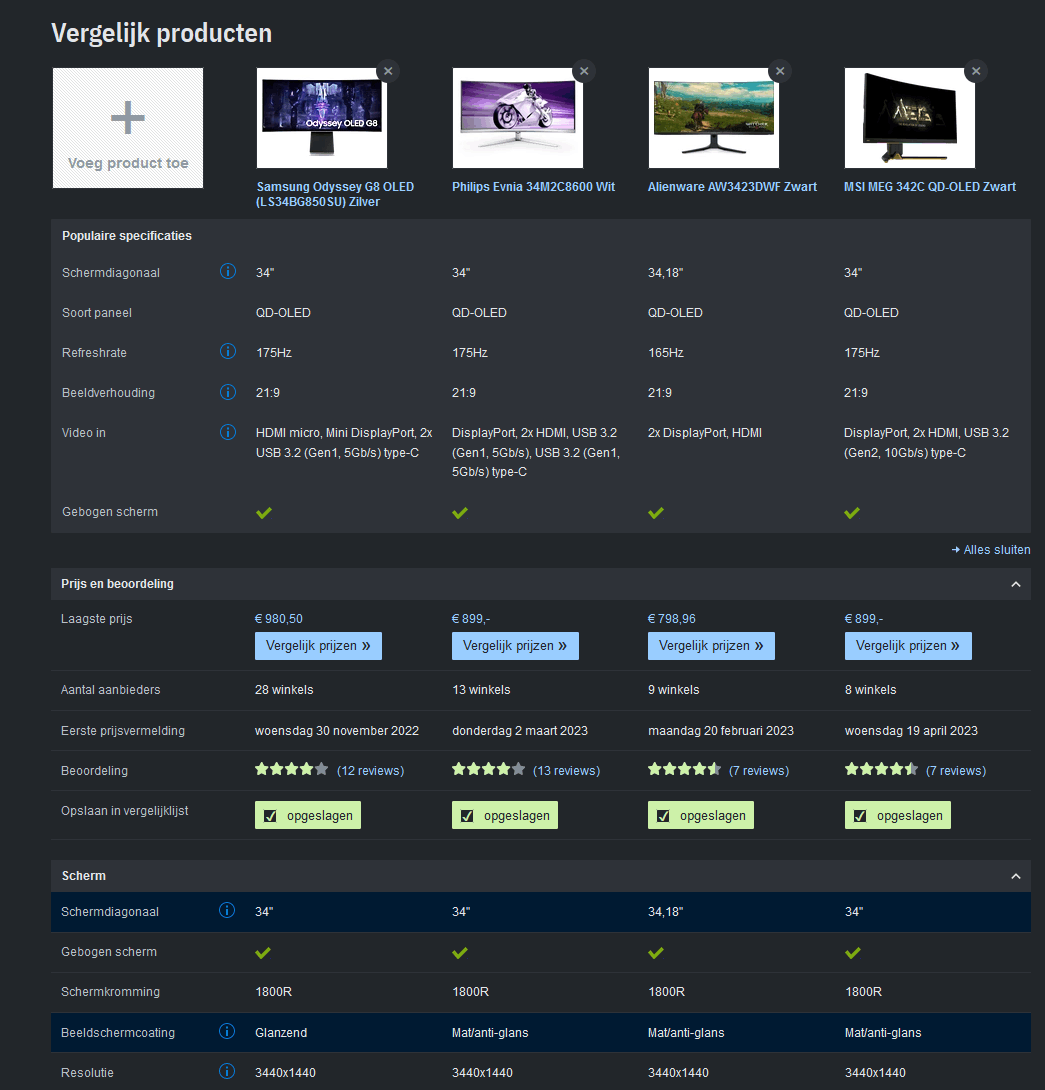1045x1090 pixels.
Task: Open Philips Evnia 34M2C8600 Wit link
Action: [533, 186]
